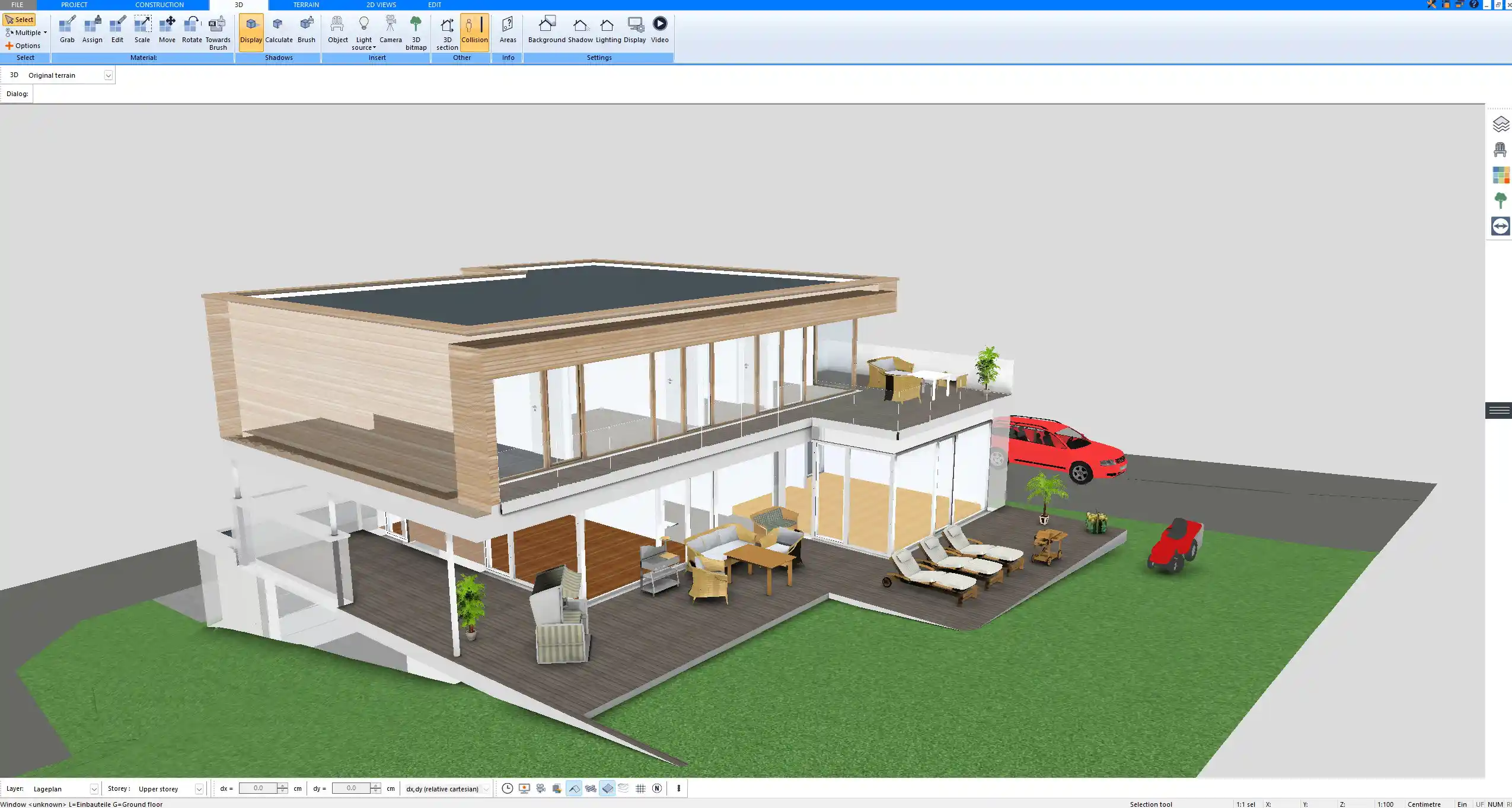Switch to the EDIT tab
The width and height of the screenshot is (1512, 808).
tap(435, 5)
